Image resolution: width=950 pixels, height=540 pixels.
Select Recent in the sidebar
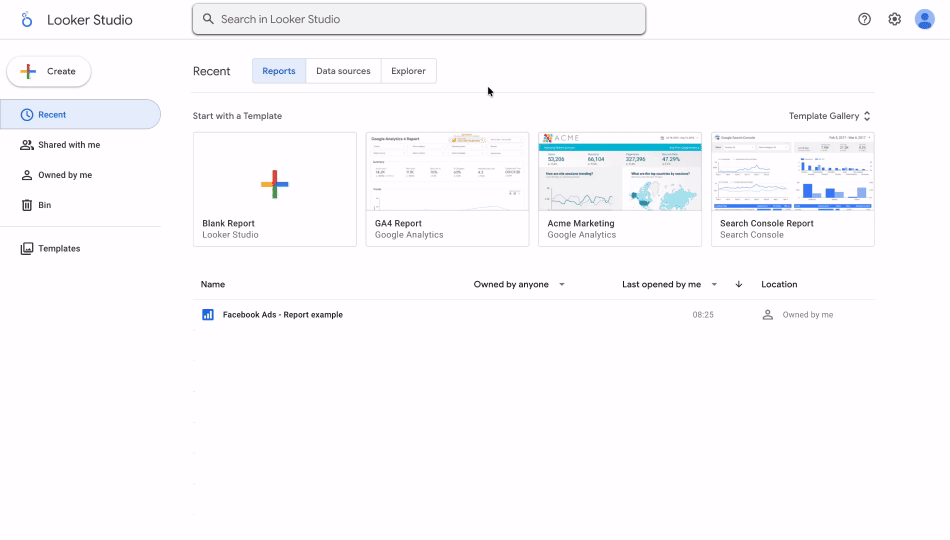[x=80, y=115]
